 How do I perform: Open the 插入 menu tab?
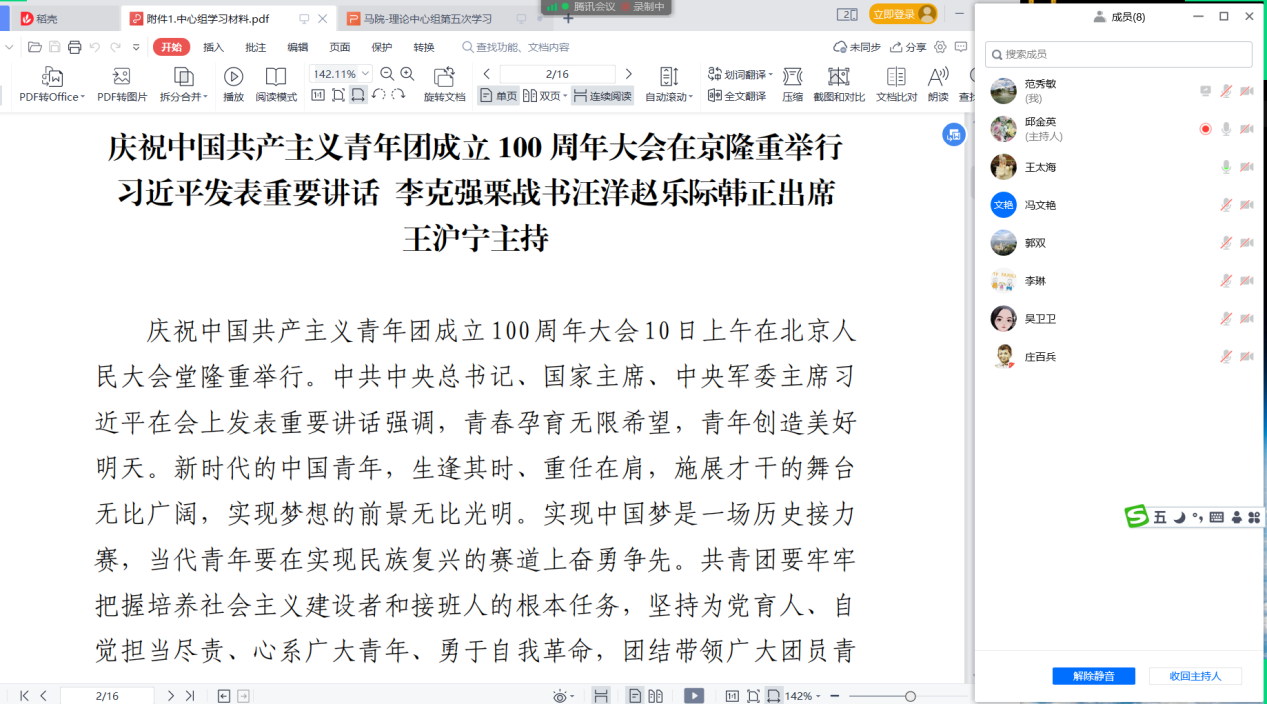[x=213, y=47]
